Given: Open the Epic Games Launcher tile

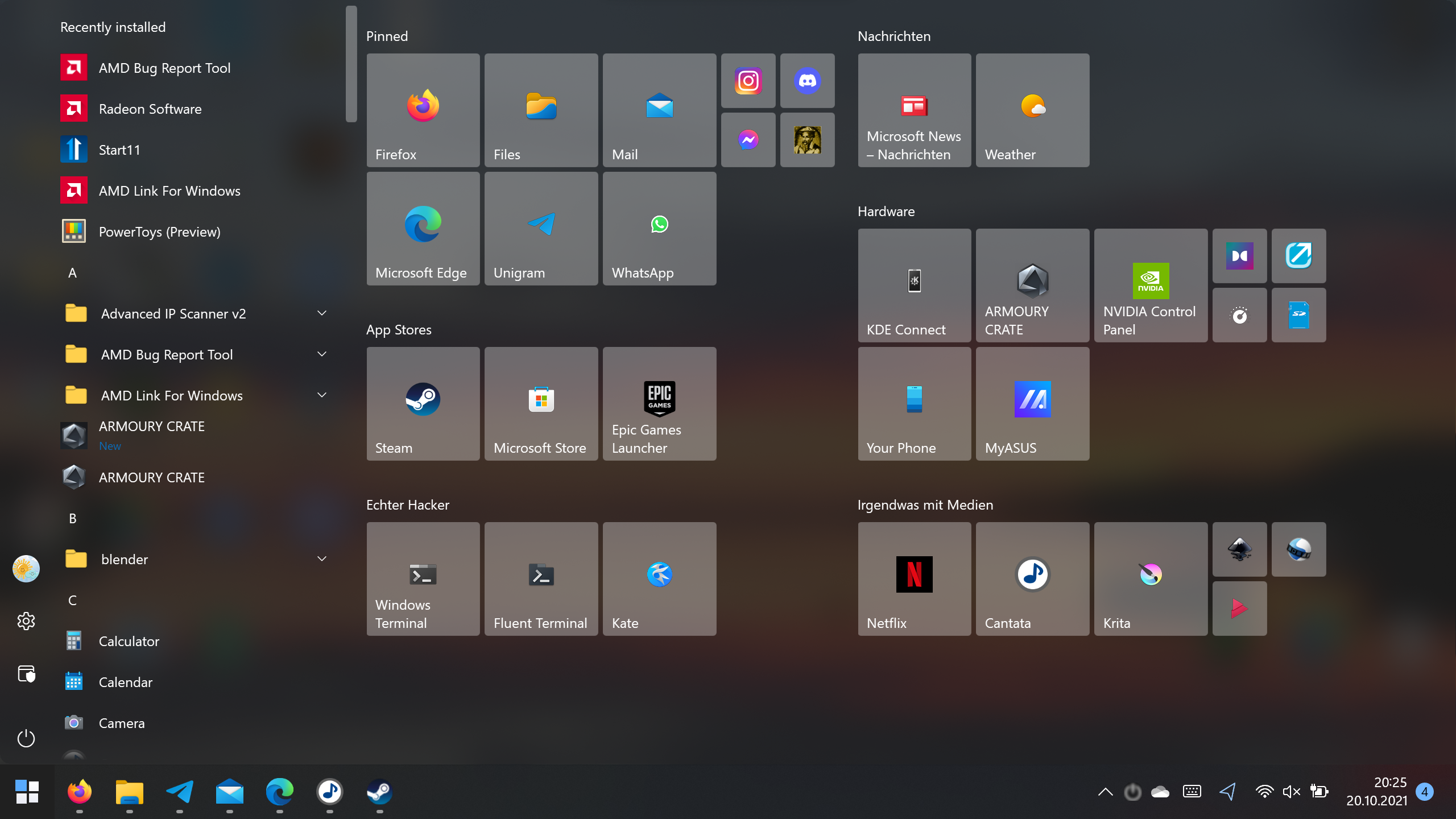Looking at the screenshot, I should pyautogui.click(x=659, y=404).
